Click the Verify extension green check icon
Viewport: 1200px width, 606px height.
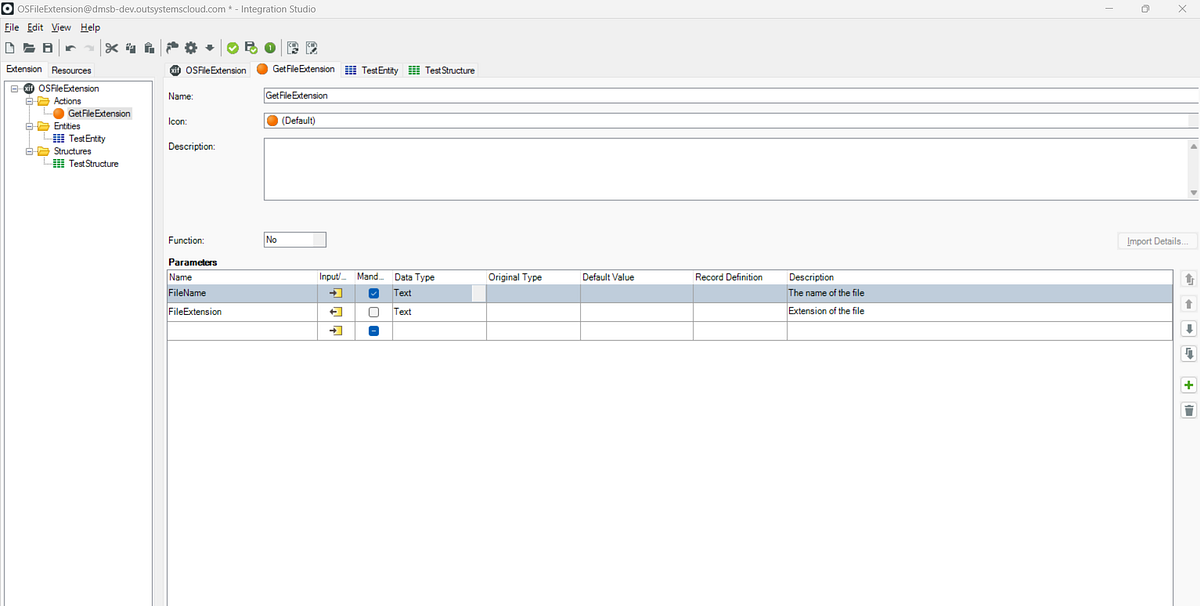point(232,47)
